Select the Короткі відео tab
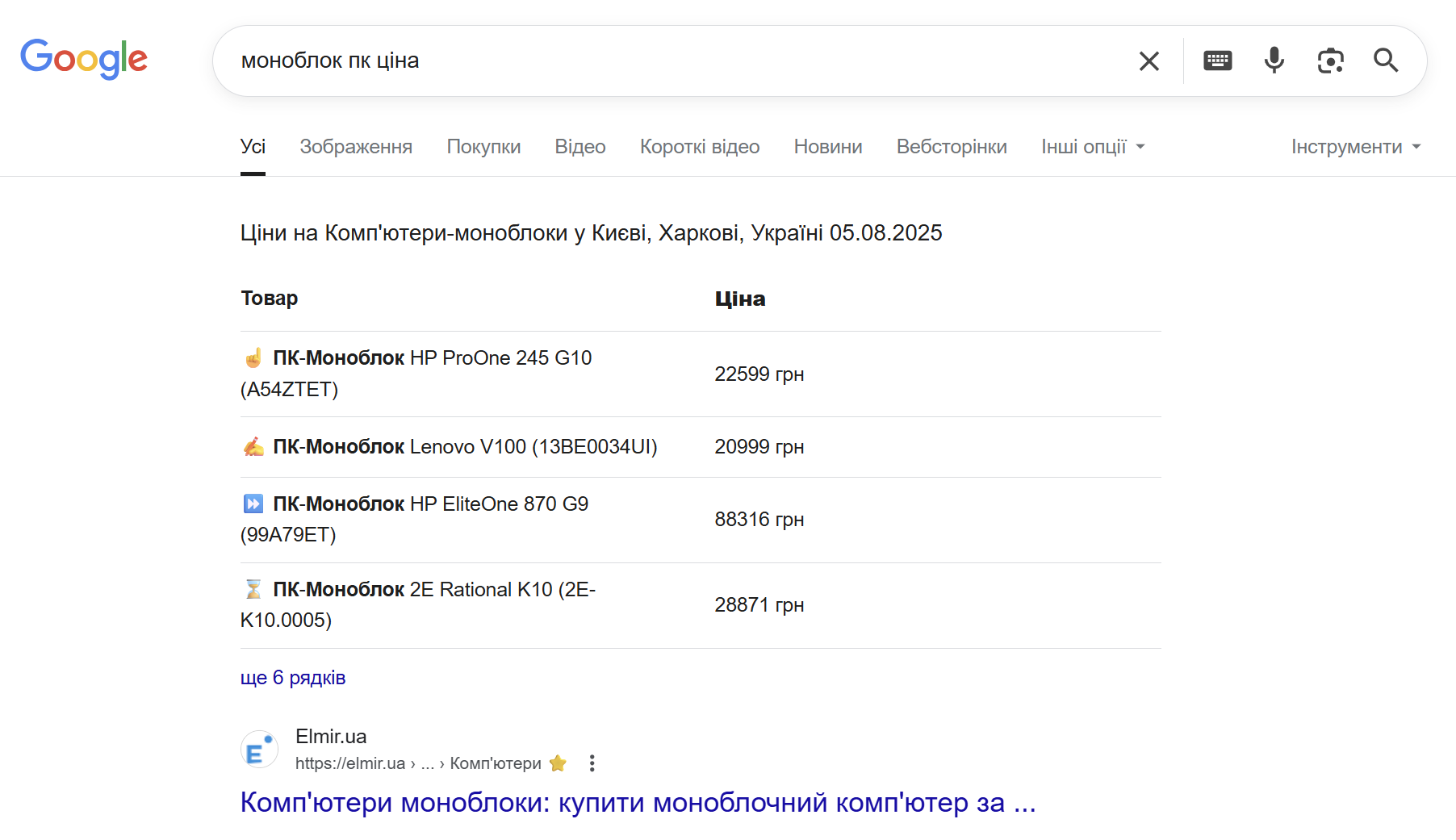 point(700,147)
